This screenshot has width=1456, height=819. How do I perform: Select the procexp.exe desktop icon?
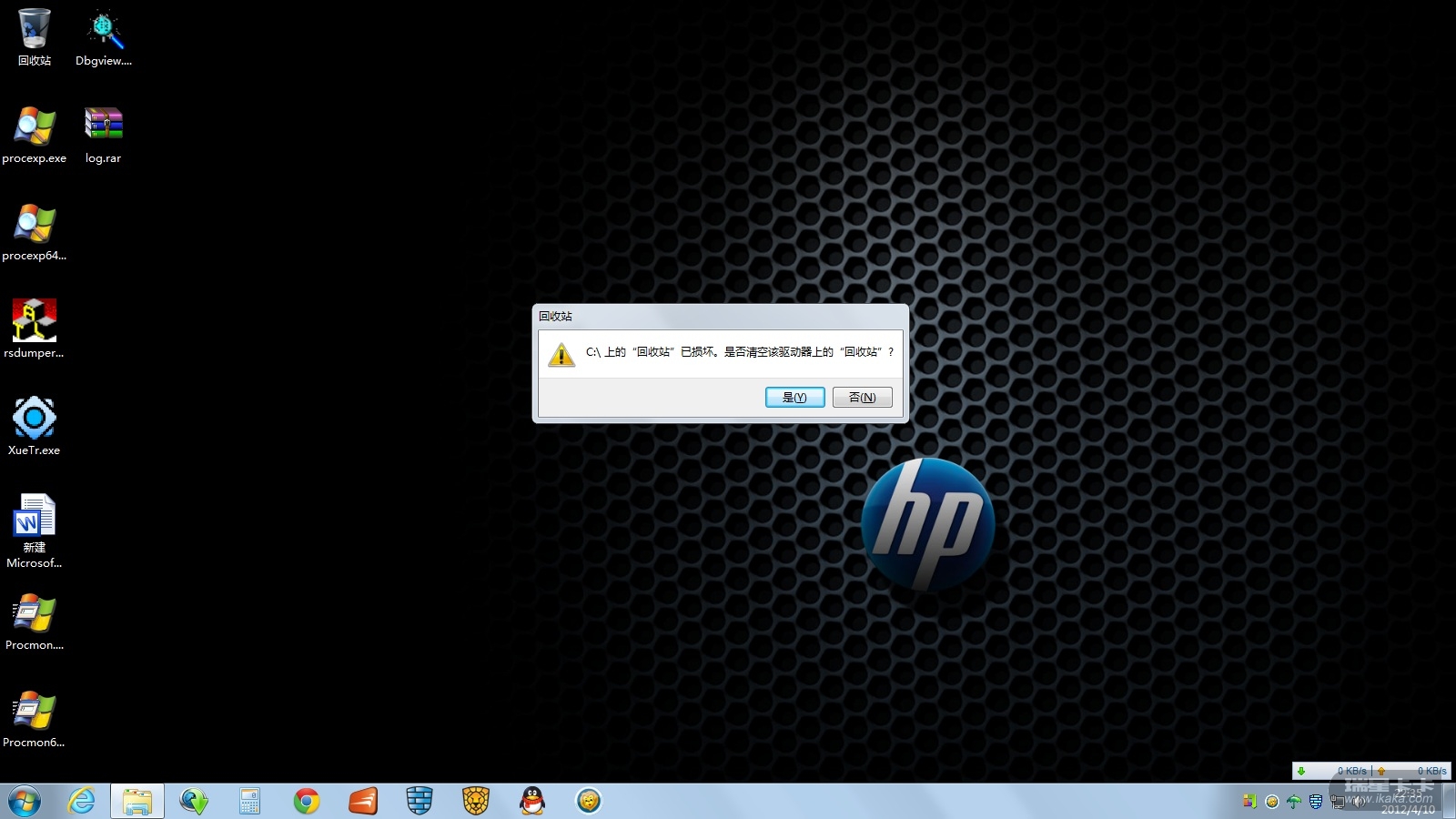(x=35, y=135)
